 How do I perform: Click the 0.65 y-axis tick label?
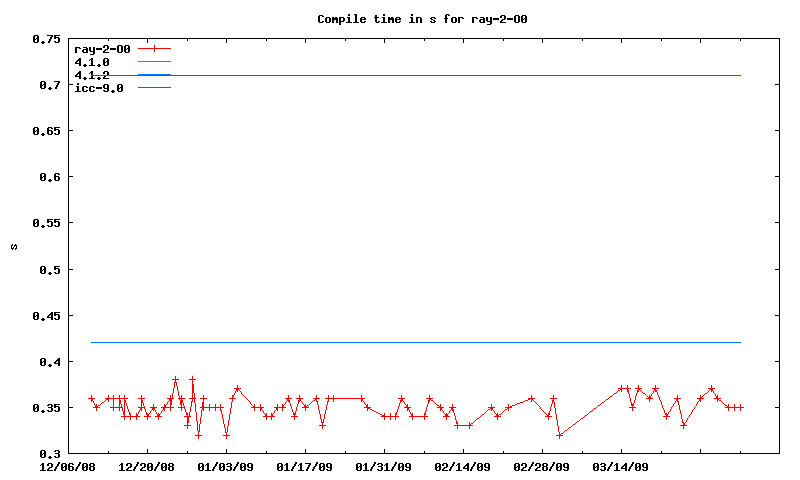pyautogui.click(x=46, y=131)
